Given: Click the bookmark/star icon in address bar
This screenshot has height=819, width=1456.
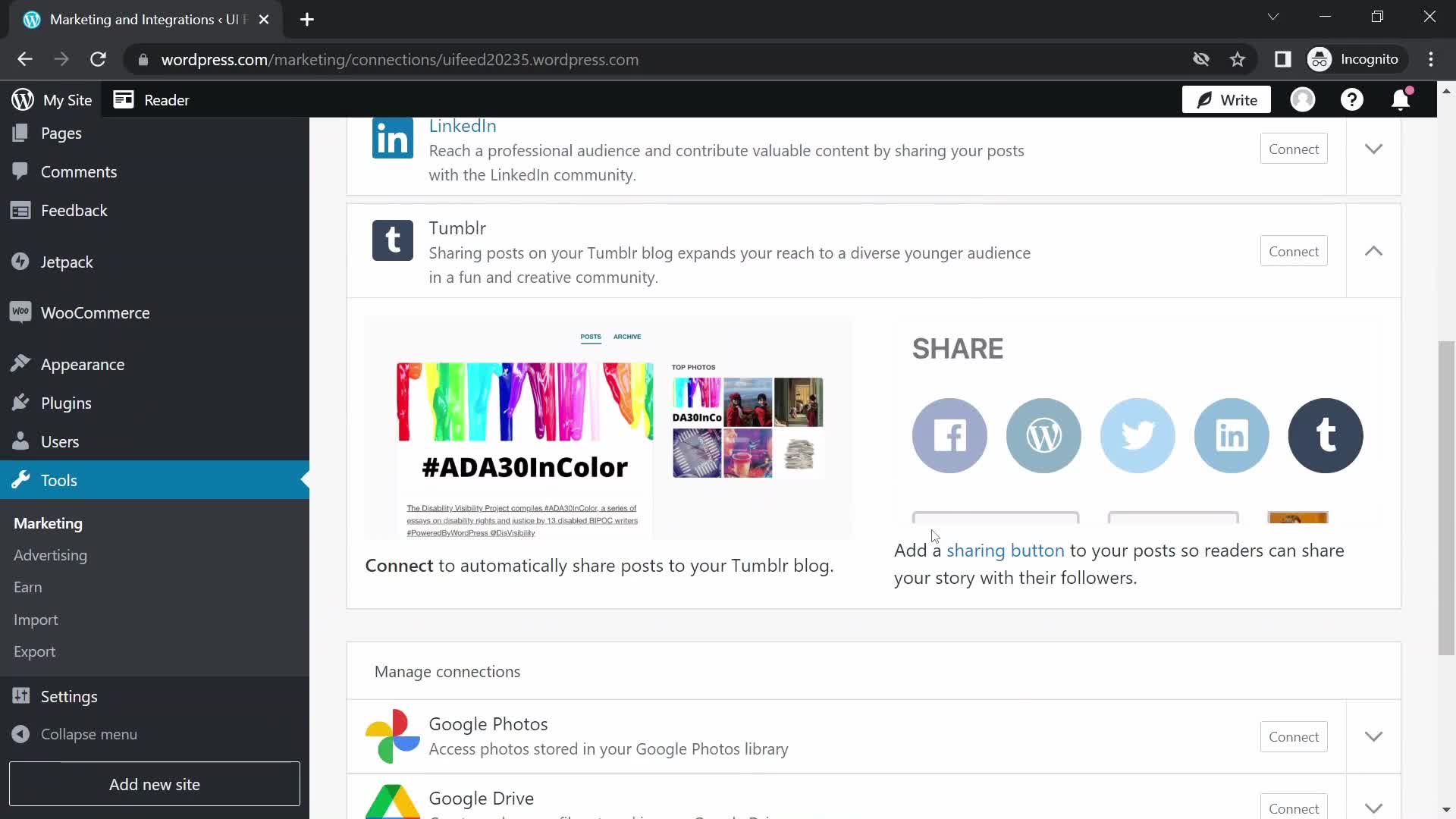Looking at the screenshot, I should coord(1238,59).
